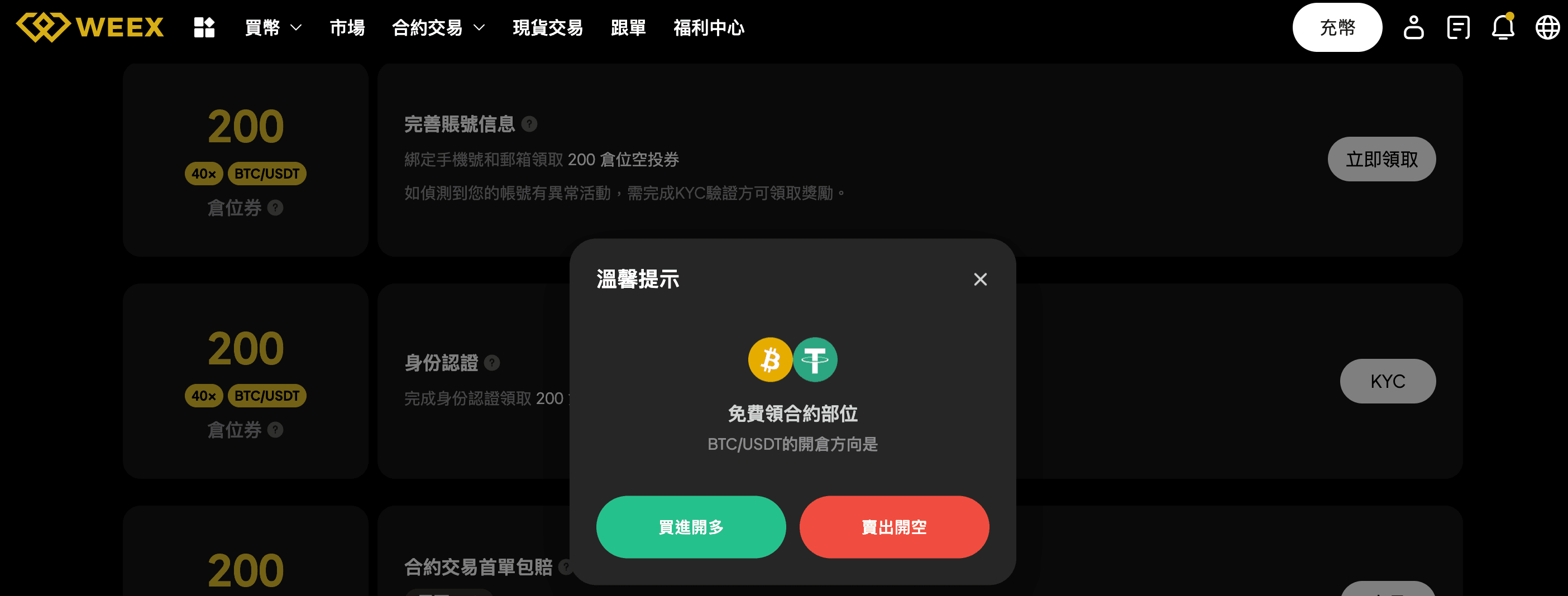Open the orders document icon
The image size is (1568, 596).
(x=1459, y=27)
